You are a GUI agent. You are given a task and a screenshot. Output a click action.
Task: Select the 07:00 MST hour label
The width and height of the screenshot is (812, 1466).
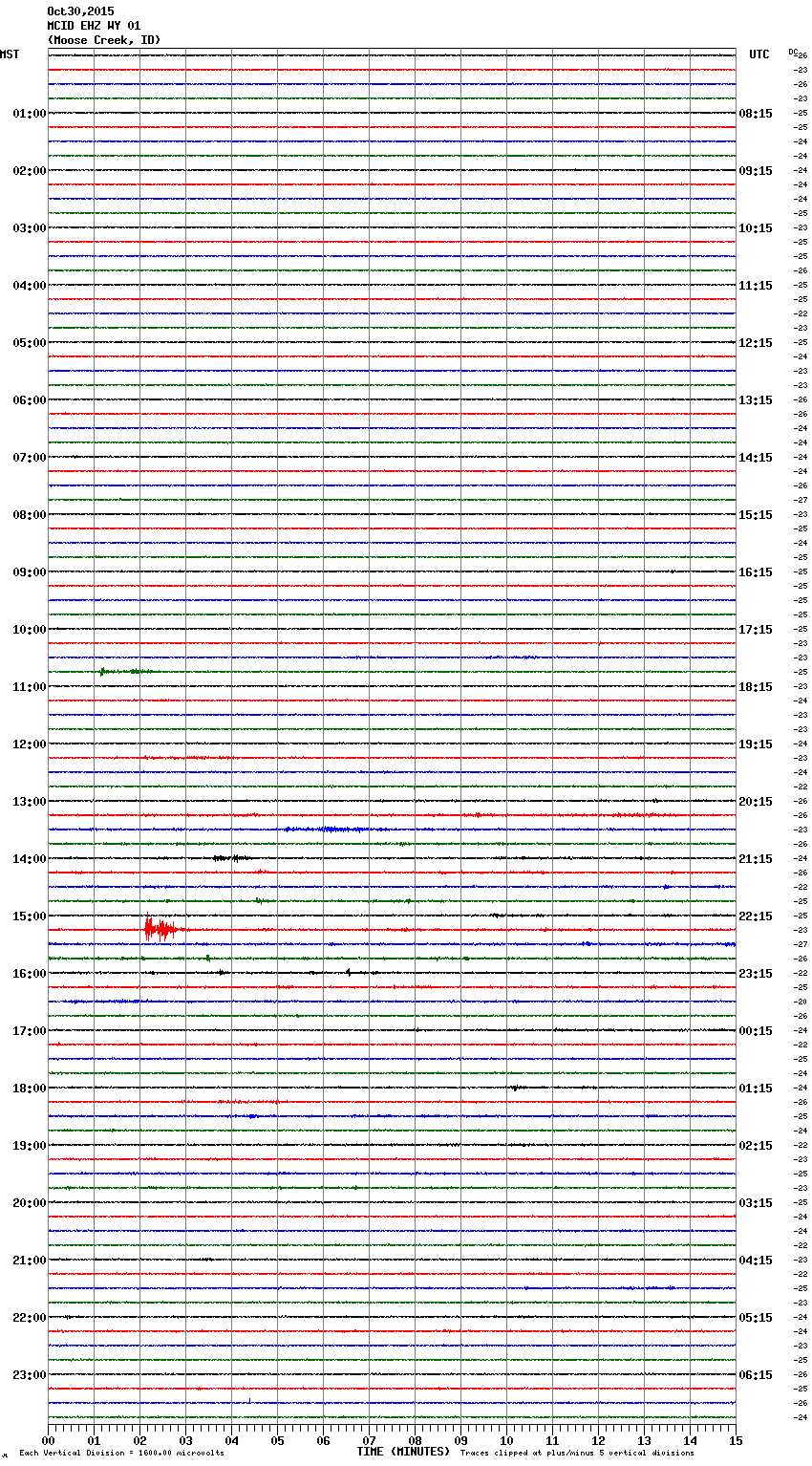[x=30, y=458]
